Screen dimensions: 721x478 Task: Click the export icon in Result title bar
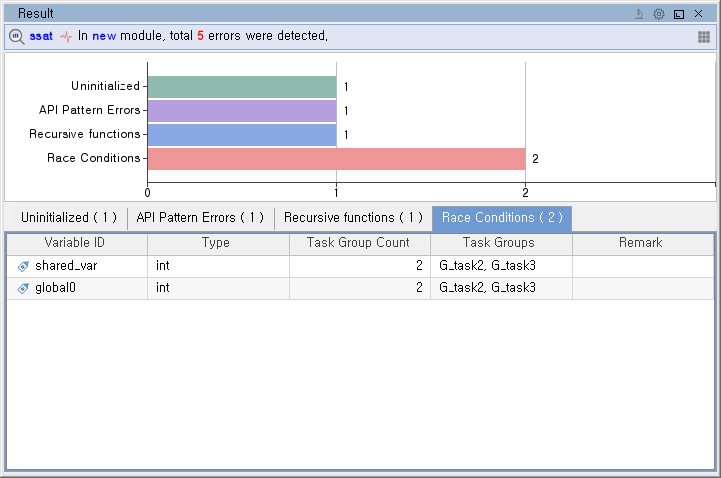pos(639,14)
